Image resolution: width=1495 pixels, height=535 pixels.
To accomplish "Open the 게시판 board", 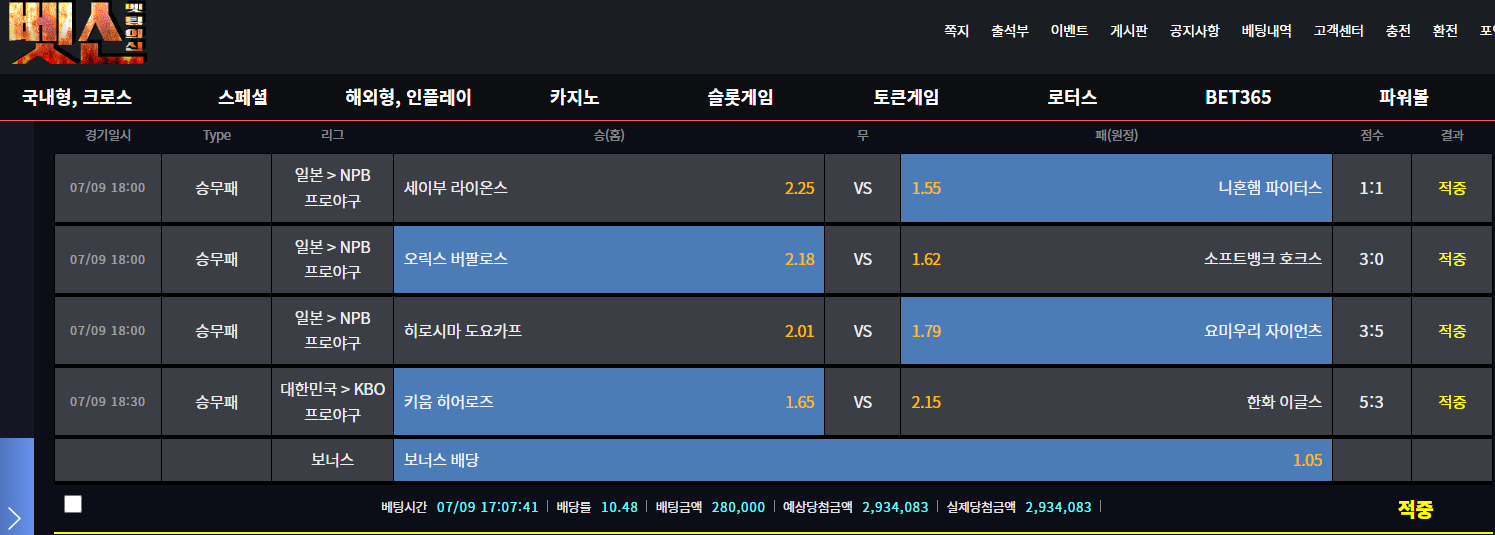I will tap(1128, 31).
